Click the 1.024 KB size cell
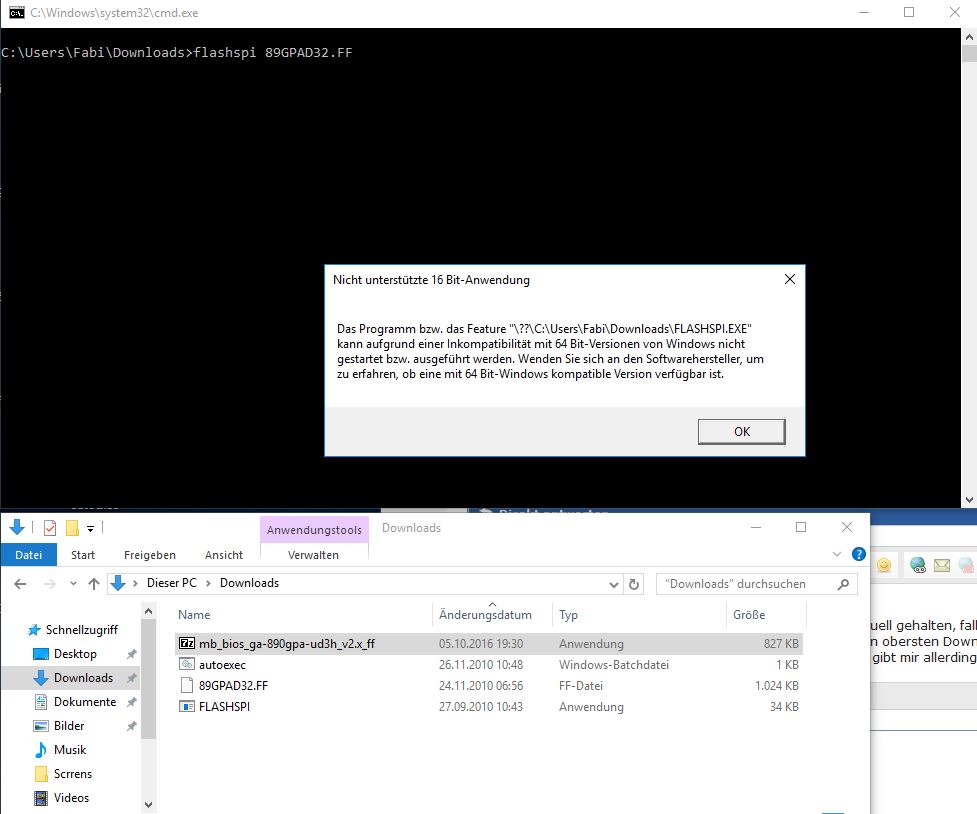Screen dimensions: 977x814 (x=777, y=686)
